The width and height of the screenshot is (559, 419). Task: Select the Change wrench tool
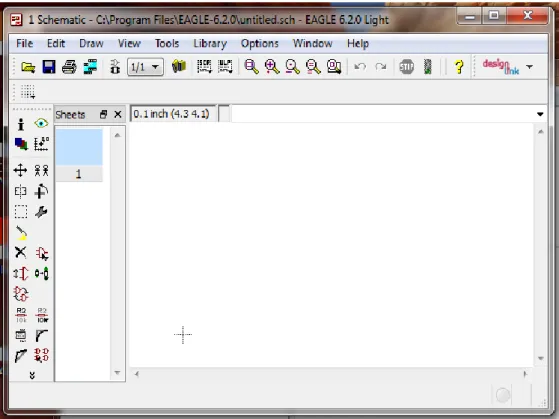(x=41, y=211)
